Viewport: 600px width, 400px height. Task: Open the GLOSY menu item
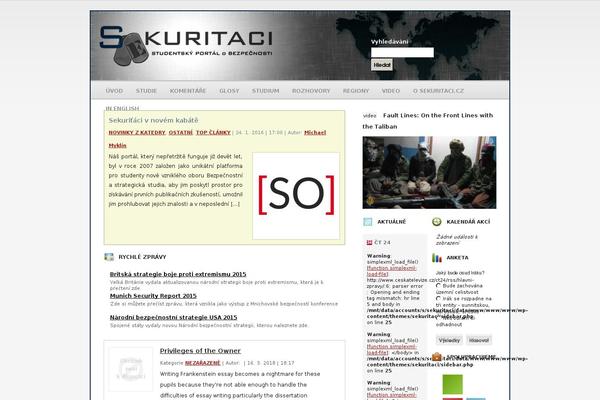229,91
